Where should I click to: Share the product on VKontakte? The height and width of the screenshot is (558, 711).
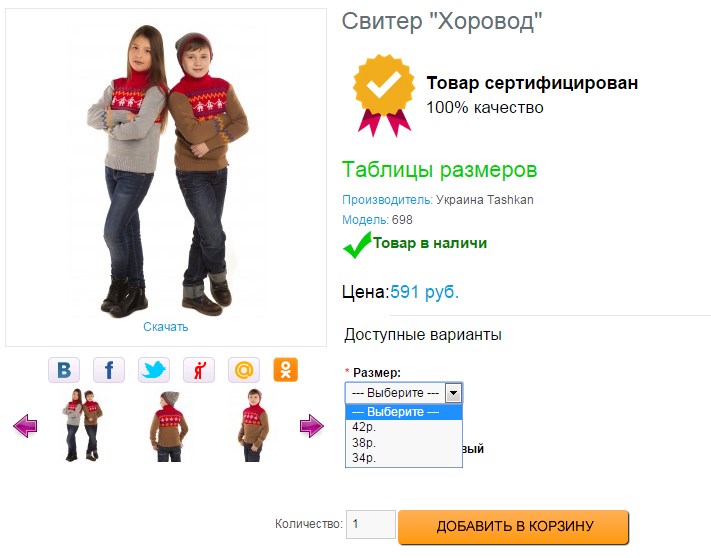(x=64, y=370)
